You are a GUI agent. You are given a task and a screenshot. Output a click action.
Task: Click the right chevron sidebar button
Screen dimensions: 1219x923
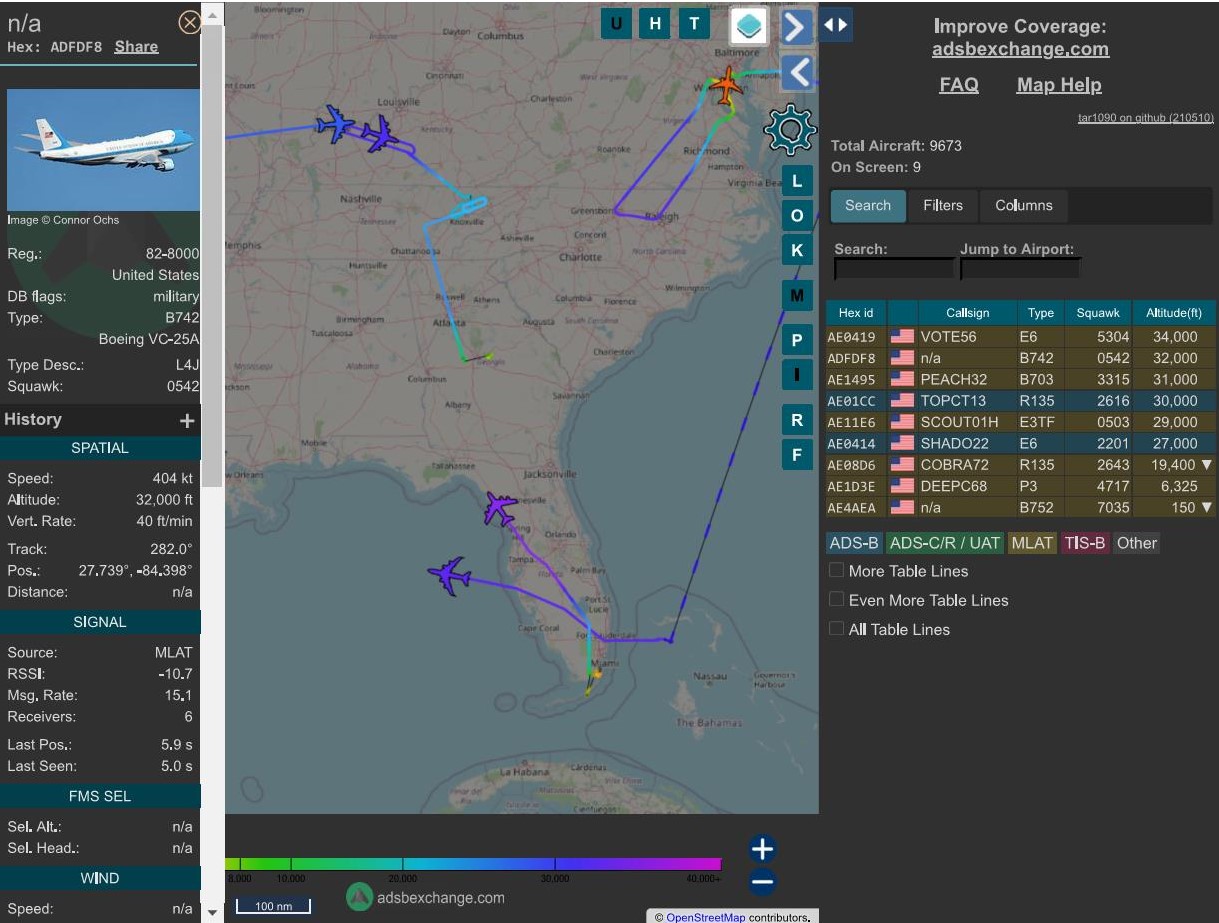click(x=797, y=27)
